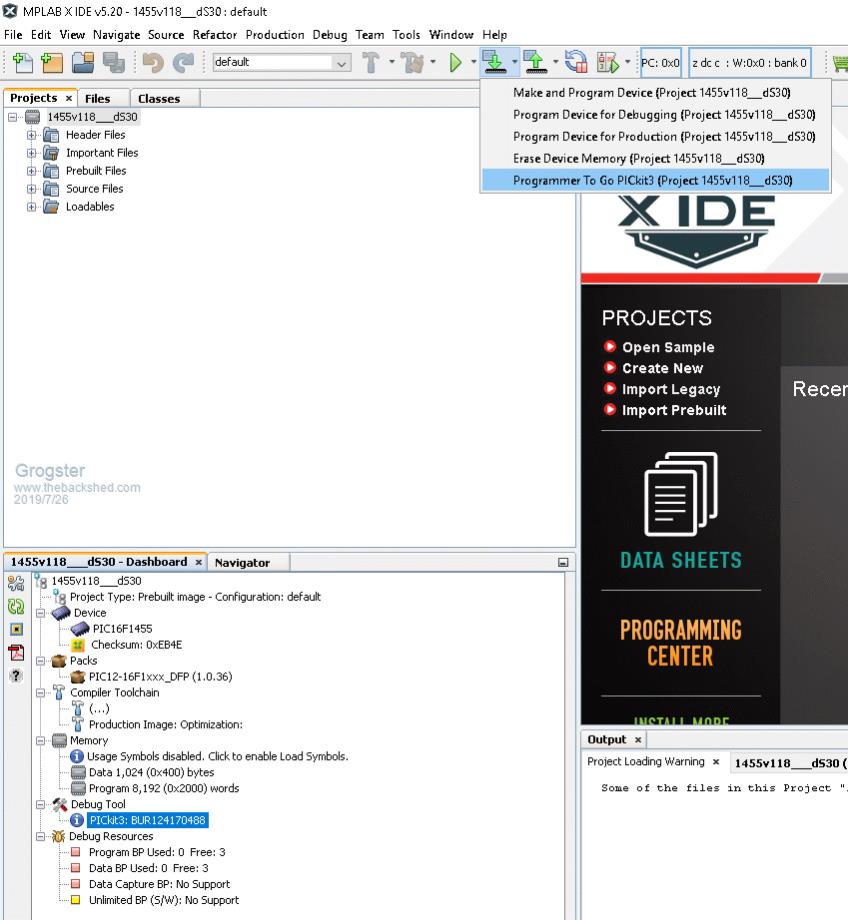Click the PC: 0x0 status field

click(661, 63)
